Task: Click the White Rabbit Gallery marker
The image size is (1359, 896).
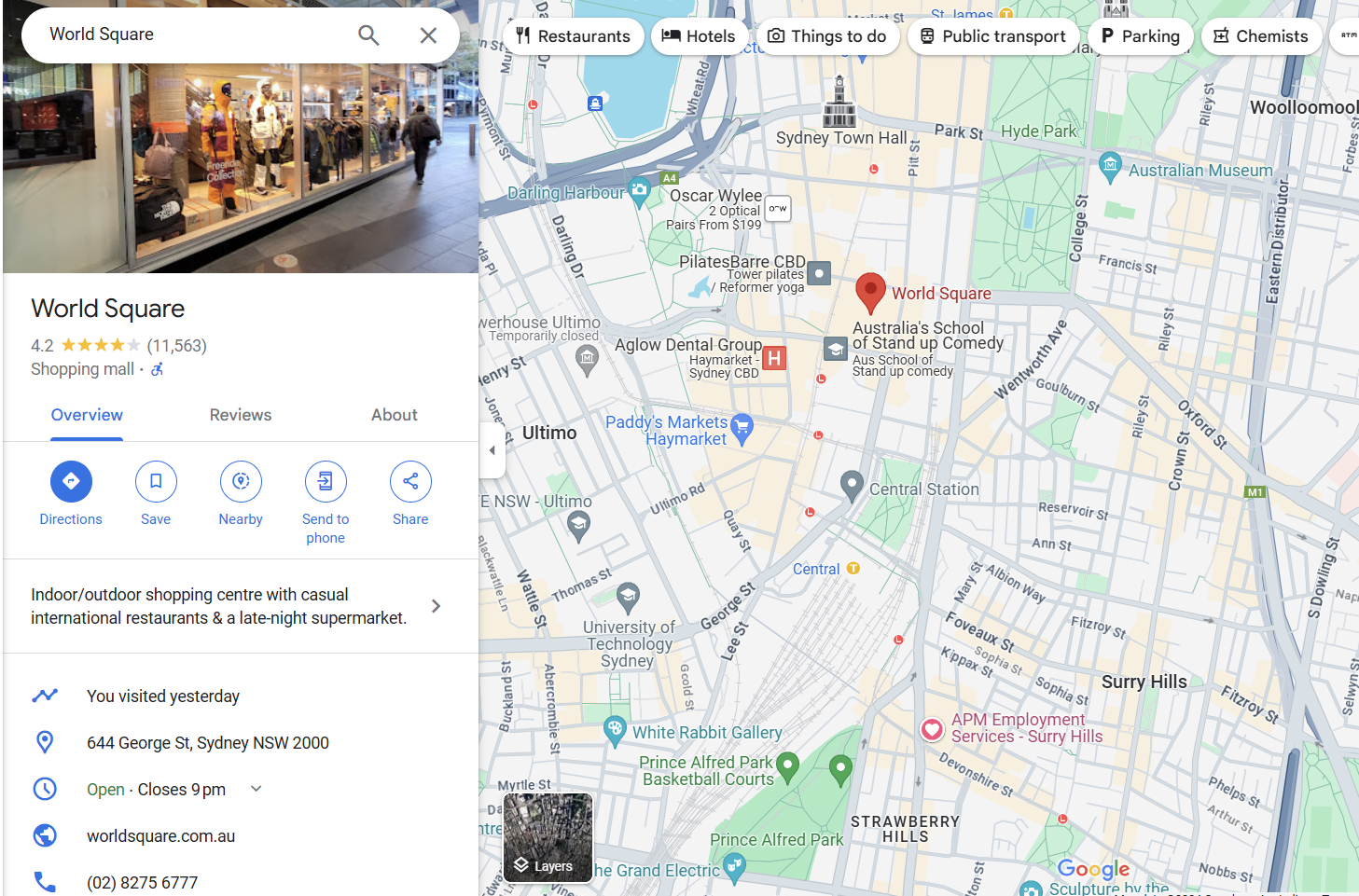Action: (x=615, y=731)
